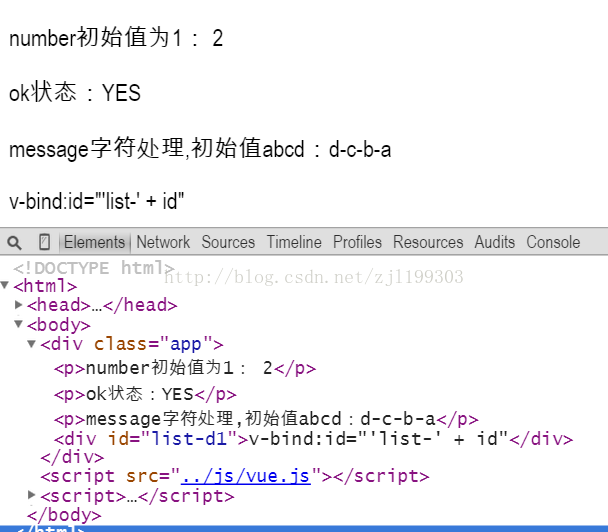Image resolution: width=608 pixels, height=532 pixels.
Task: Open the Resources tab
Action: tap(428, 242)
